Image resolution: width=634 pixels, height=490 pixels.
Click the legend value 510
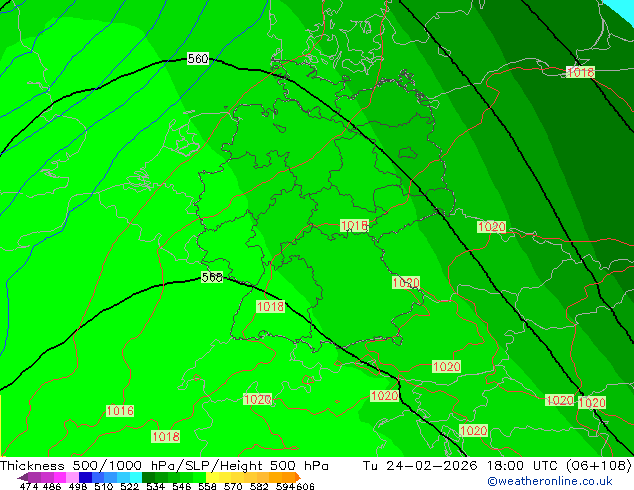pyautogui.click(x=104, y=486)
